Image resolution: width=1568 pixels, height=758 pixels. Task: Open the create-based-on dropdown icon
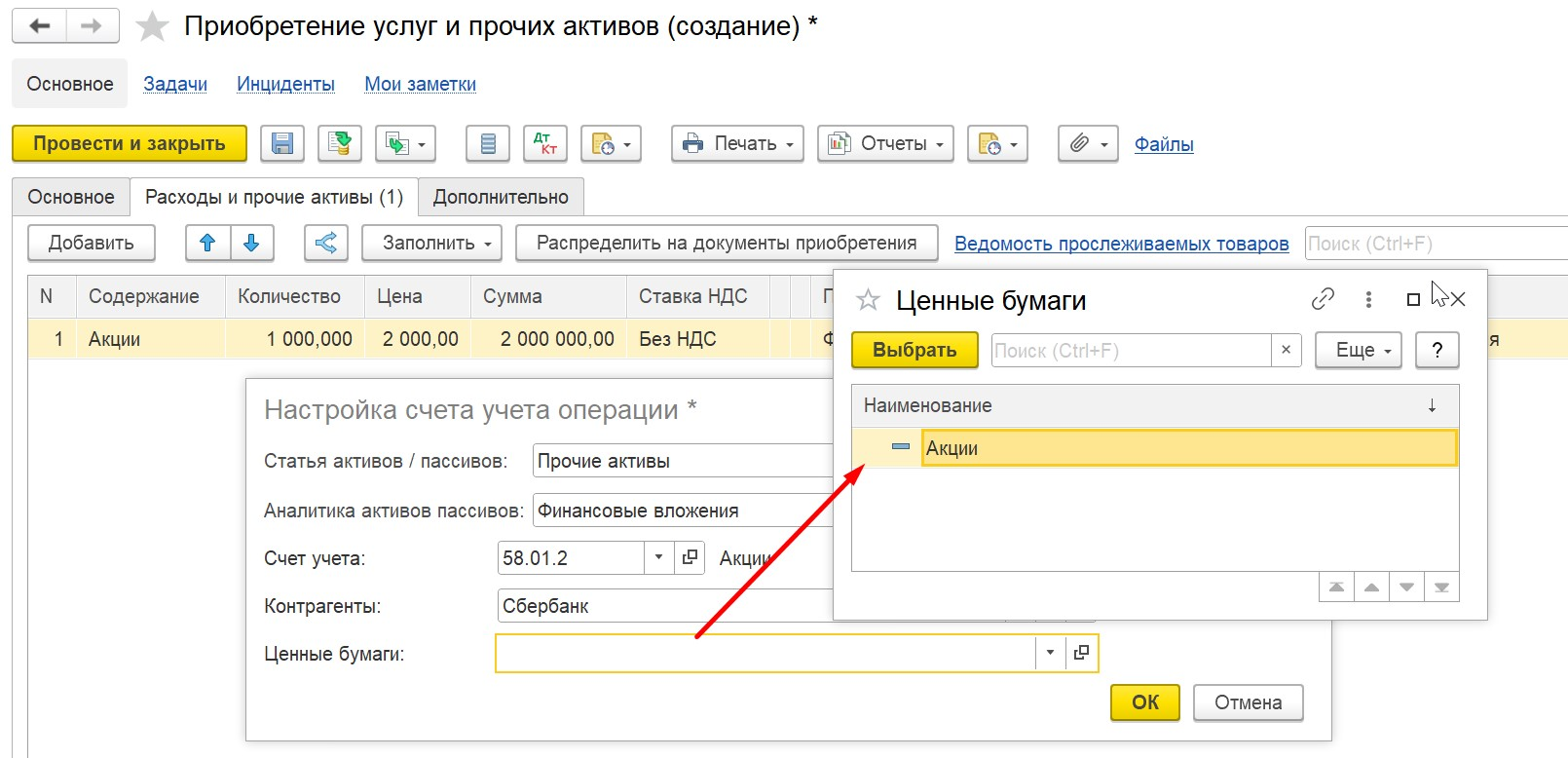point(405,143)
